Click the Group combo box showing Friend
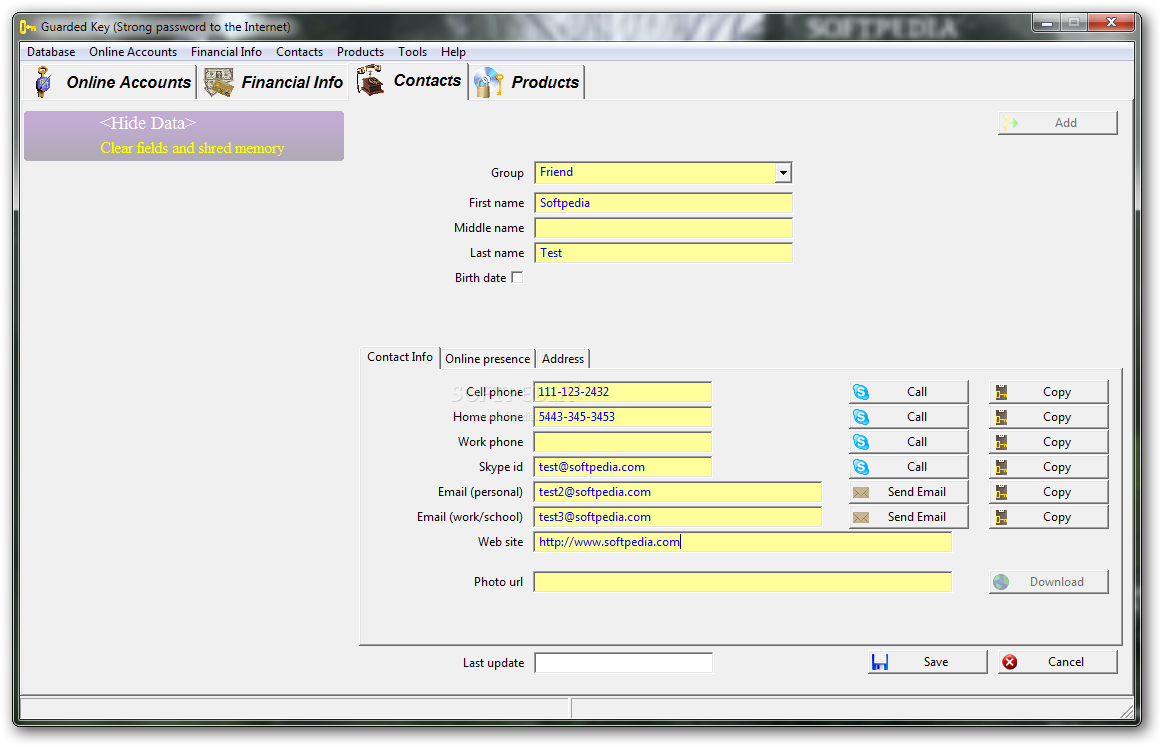Viewport: 1162px width, 747px height. pos(663,173)
